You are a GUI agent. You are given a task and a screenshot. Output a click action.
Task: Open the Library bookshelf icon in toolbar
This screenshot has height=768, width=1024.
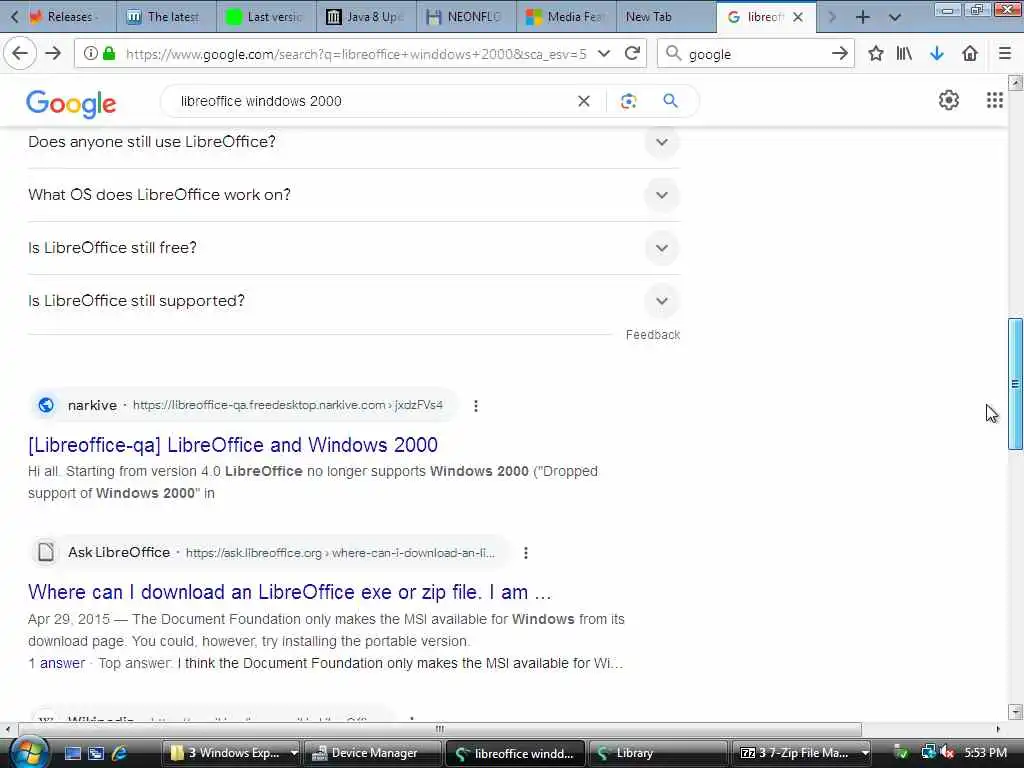point(904,54)
